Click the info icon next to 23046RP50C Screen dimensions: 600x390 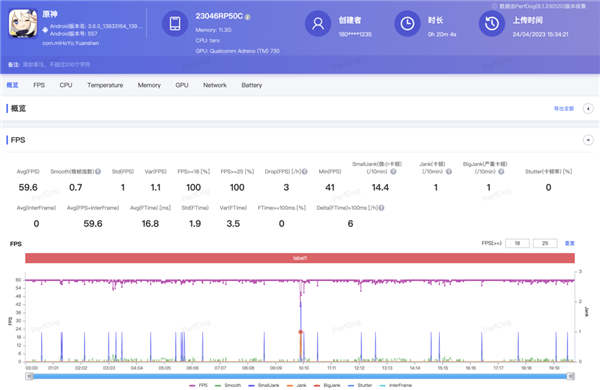248,17
